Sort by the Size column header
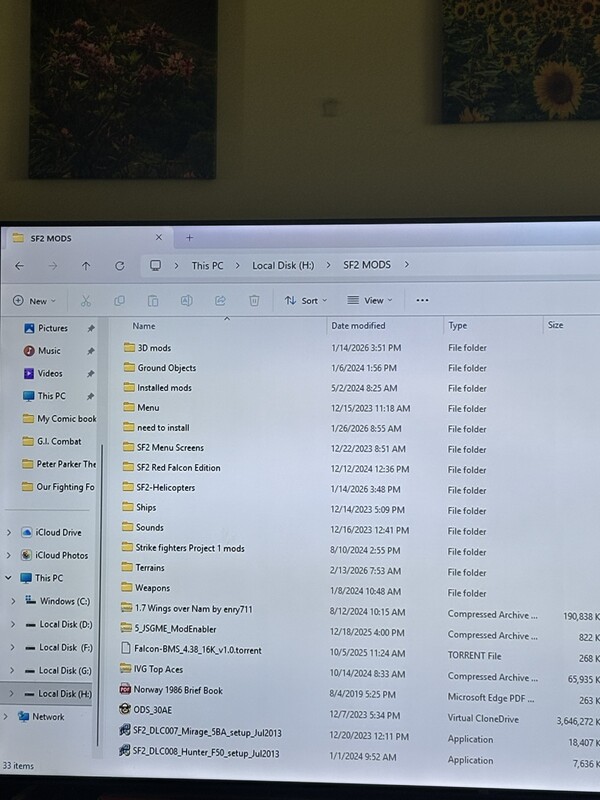This screenshot has width=600, height=800. coord(555,325)
